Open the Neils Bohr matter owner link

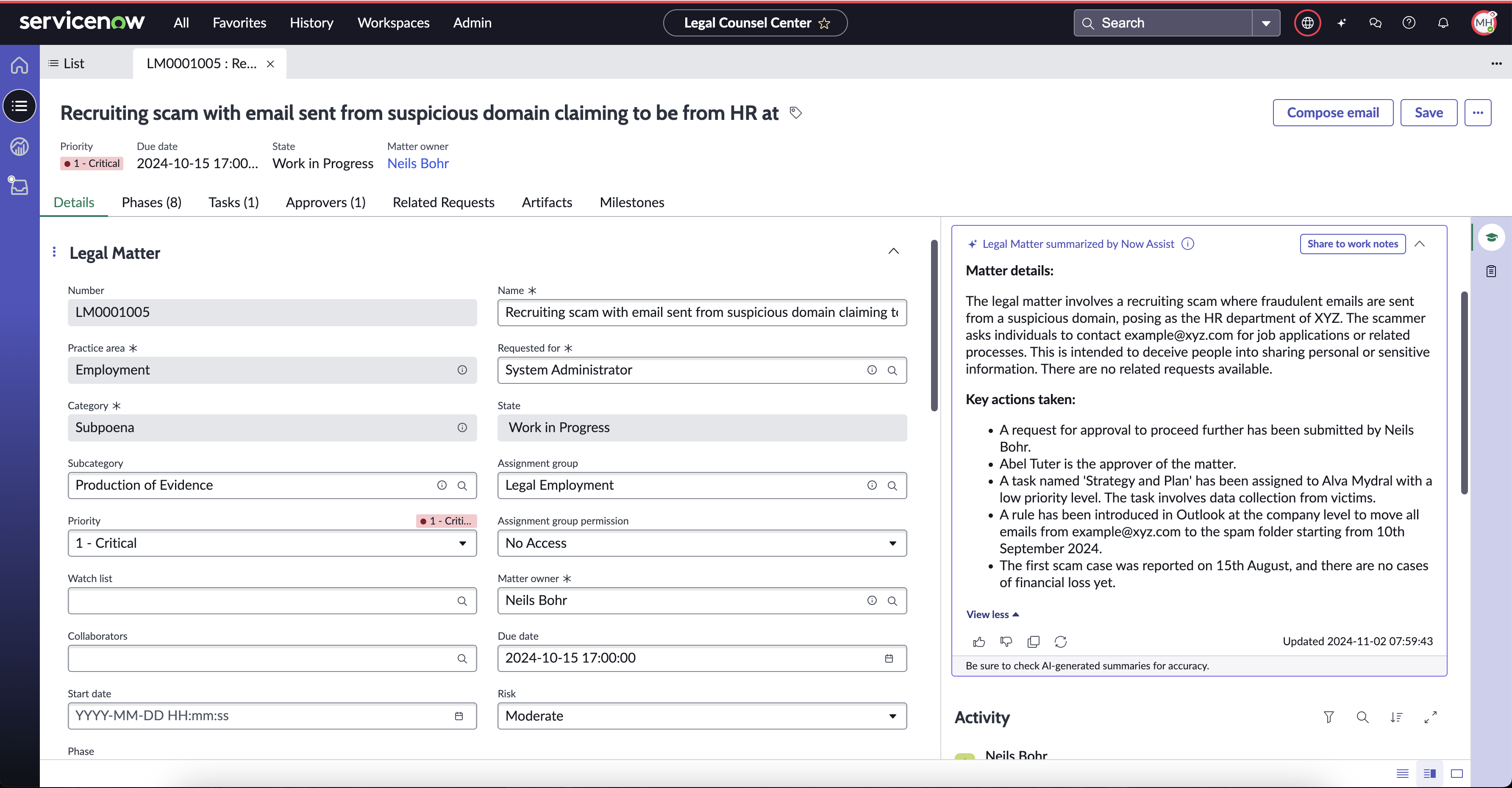coord(418,163)
